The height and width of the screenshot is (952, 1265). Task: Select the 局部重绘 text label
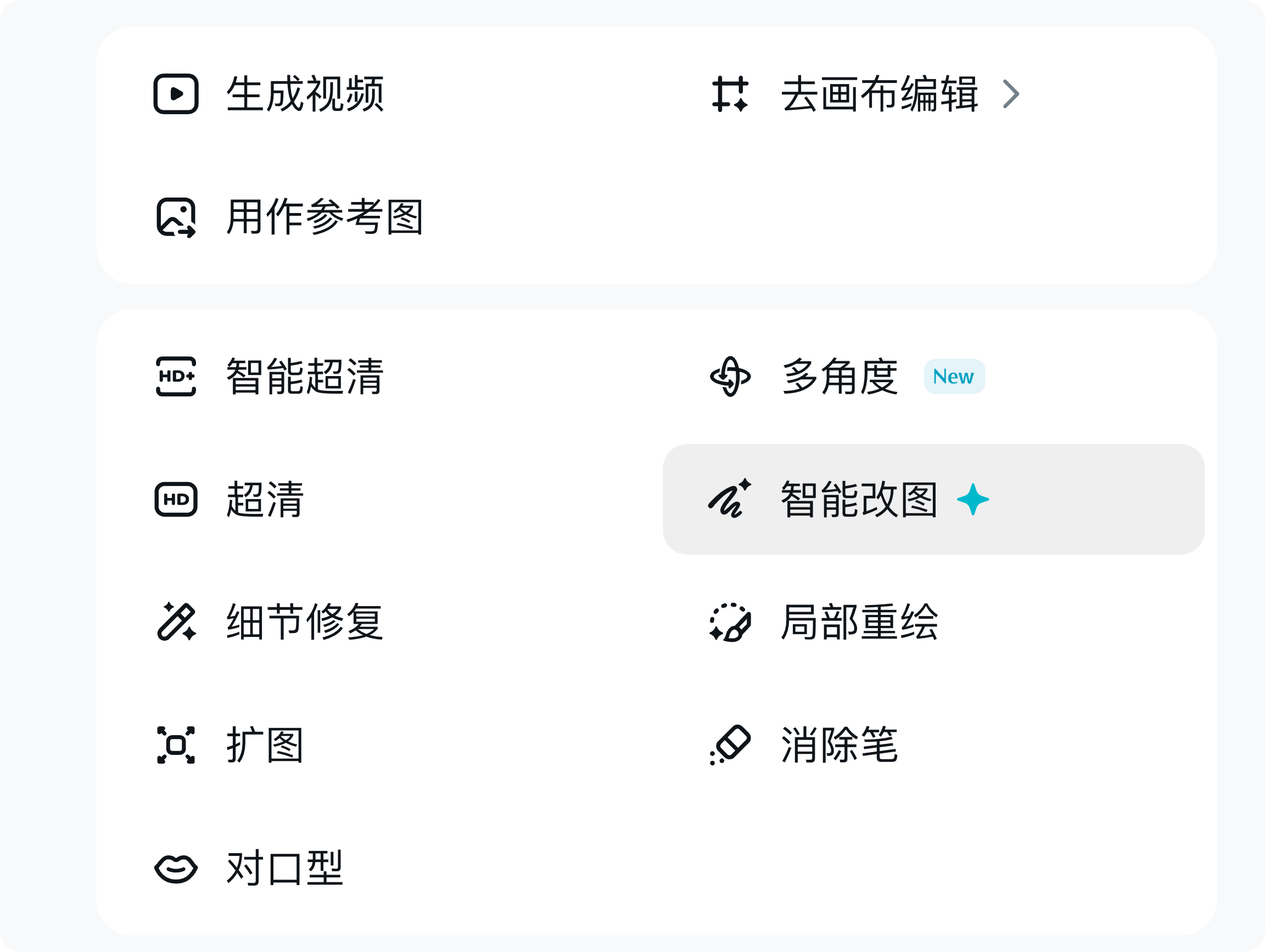pyautogui.click(x=860, y=622)
